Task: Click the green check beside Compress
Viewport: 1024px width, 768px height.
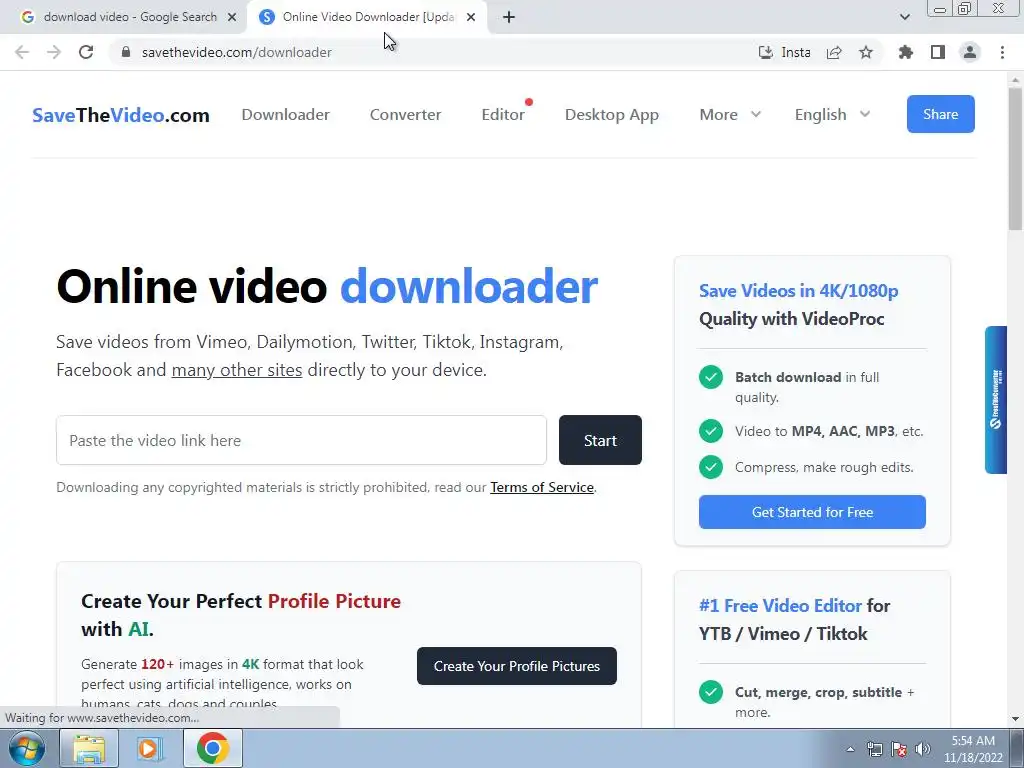Action: [x=711, y=467]
